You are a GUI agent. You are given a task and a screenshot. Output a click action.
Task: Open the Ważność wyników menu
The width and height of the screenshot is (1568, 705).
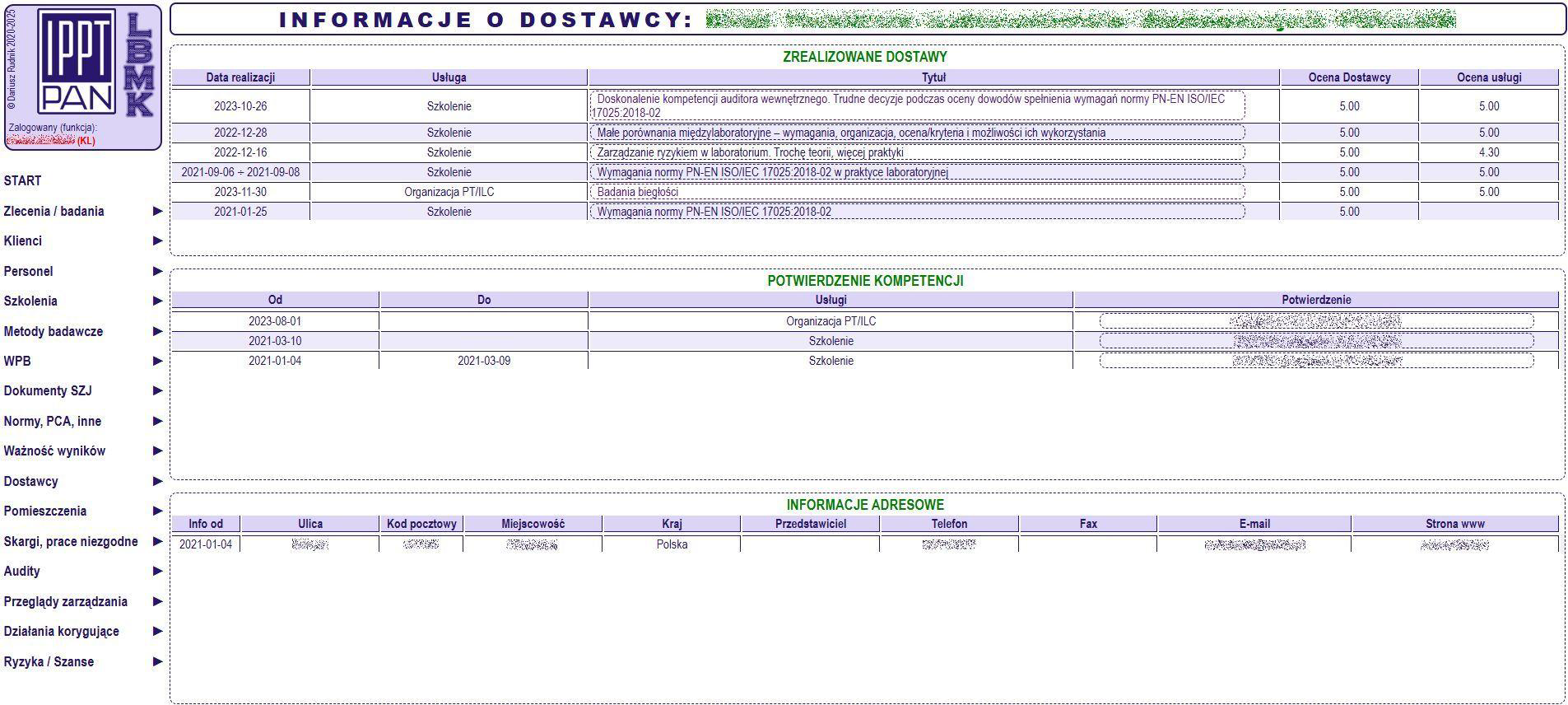click(x=54, y=451)
